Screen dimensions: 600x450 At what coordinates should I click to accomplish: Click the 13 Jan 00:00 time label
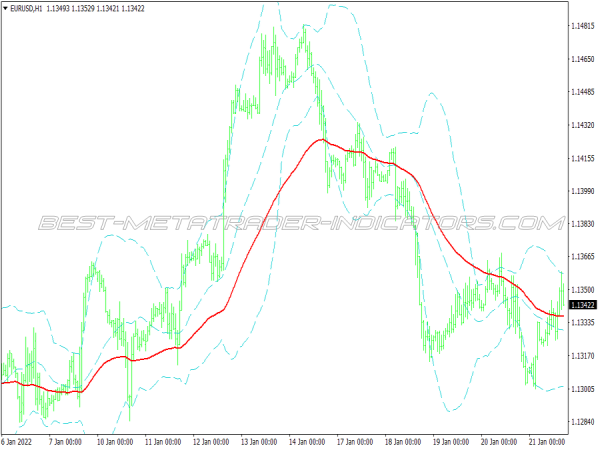click(x=259, y=442)
